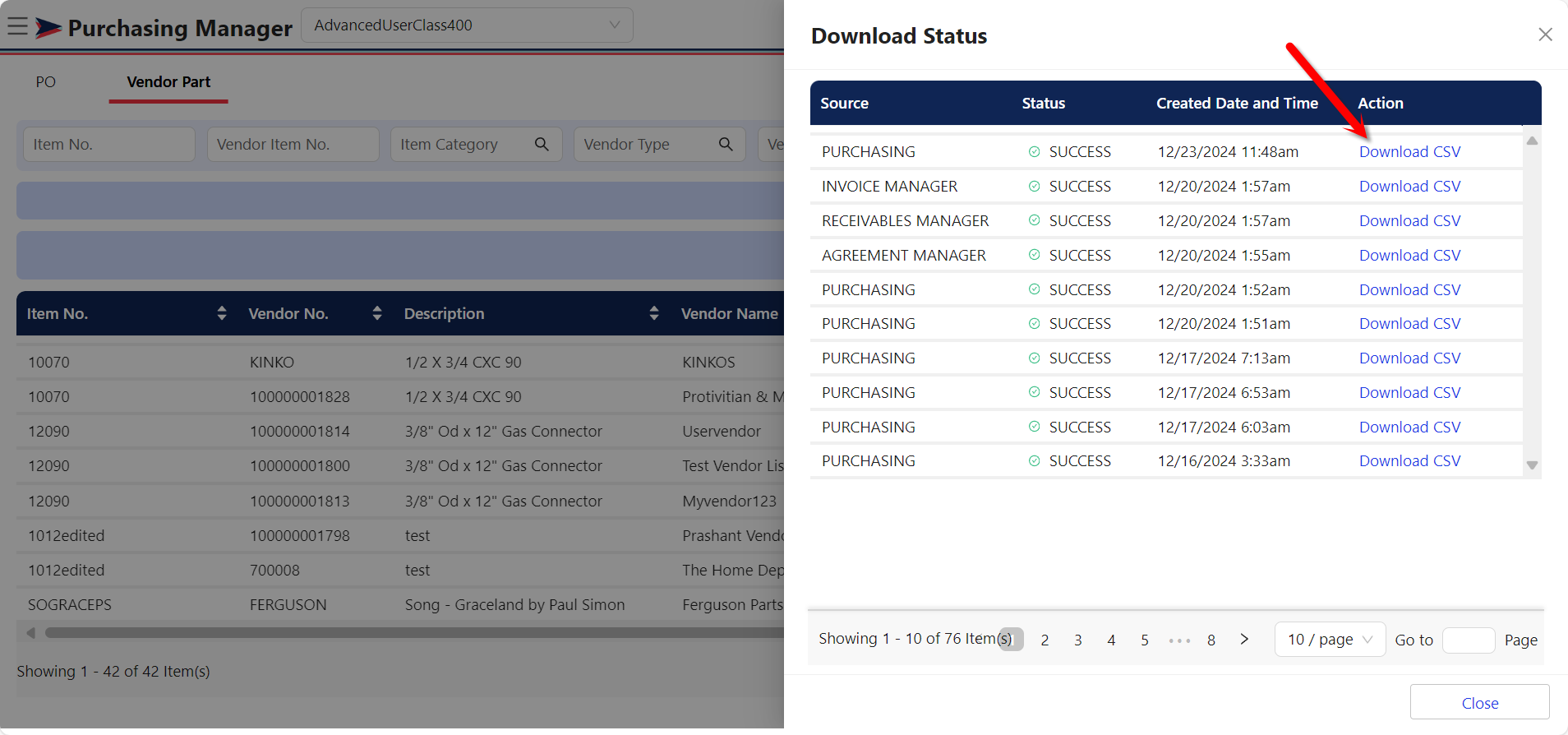Open the hamburger menu icon
Screen dimensions: 1568x735
point(17,26)
